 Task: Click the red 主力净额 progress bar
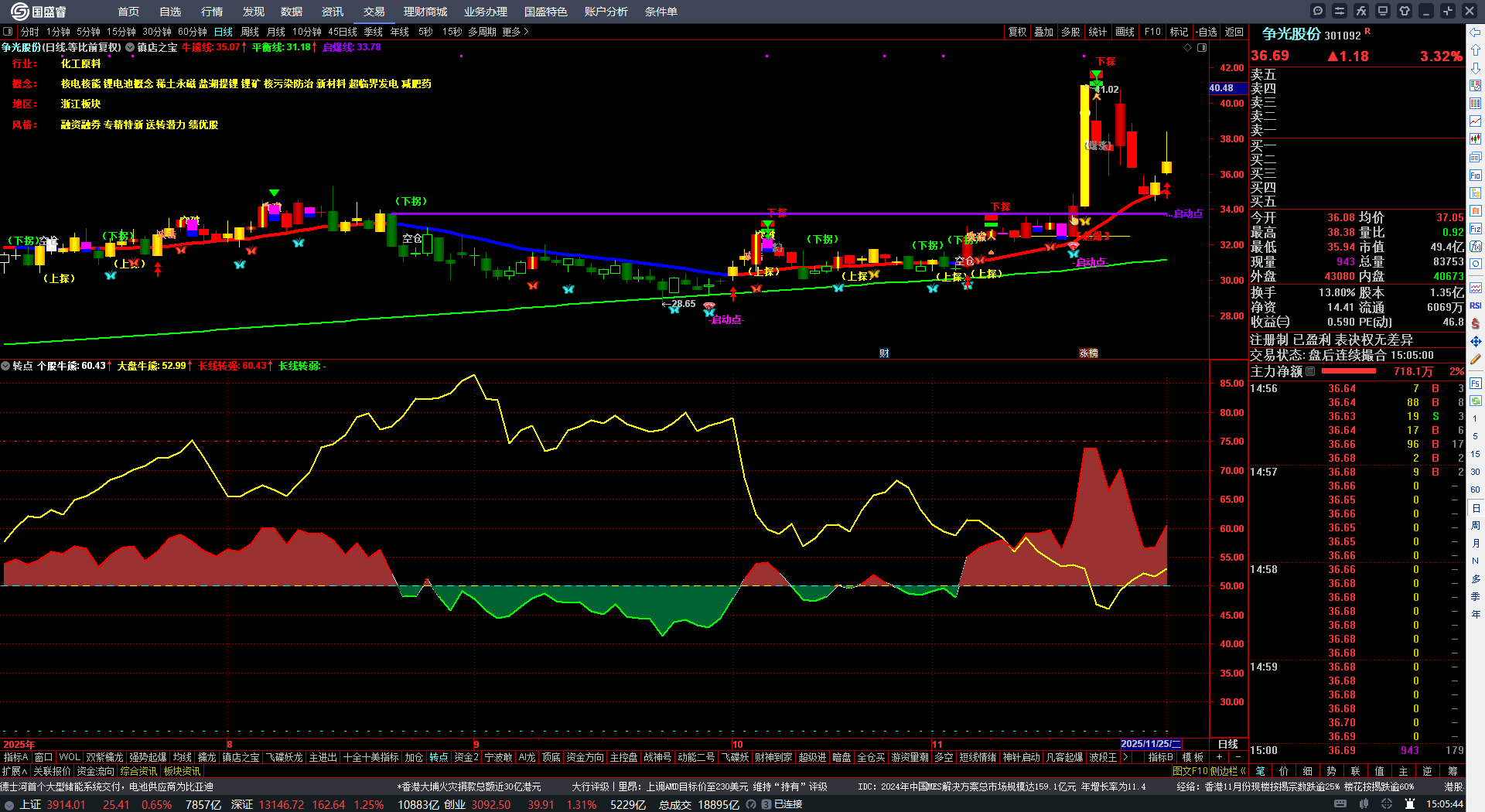coord(1347,371)
